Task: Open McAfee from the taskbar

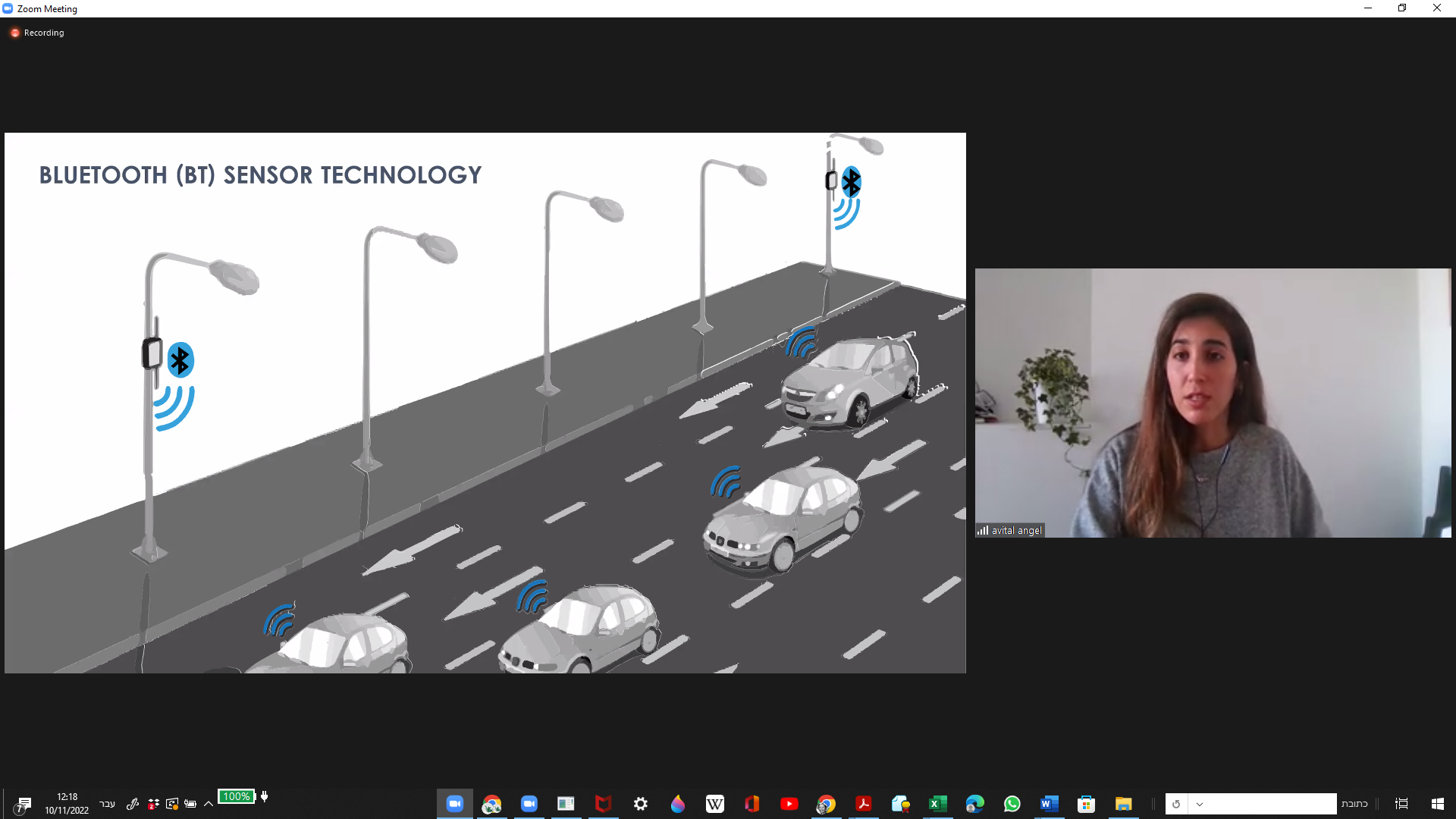Action: point(603,804)
